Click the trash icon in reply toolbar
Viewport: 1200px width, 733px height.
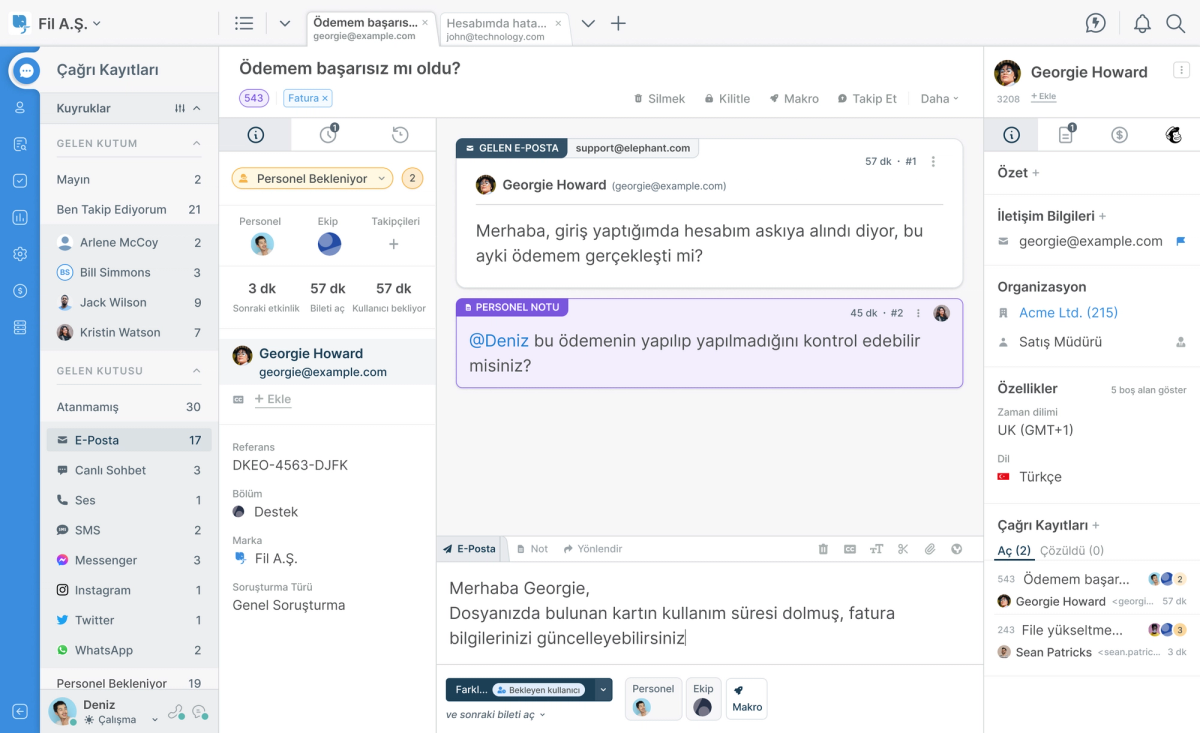pos(823,549)
